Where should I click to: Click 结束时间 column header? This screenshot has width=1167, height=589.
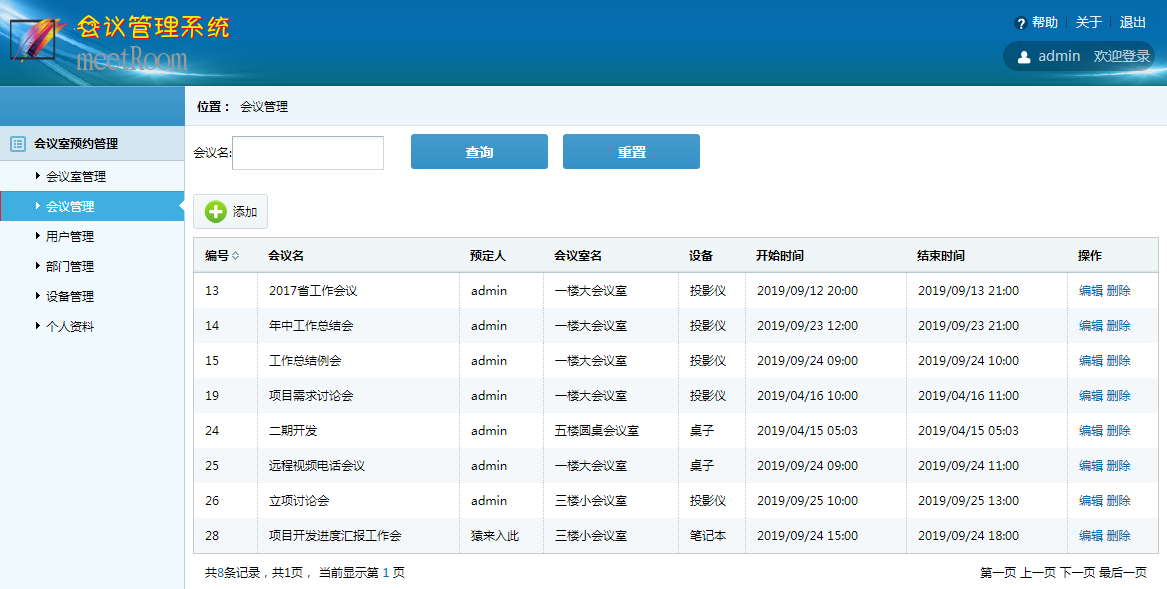(941, 255)
